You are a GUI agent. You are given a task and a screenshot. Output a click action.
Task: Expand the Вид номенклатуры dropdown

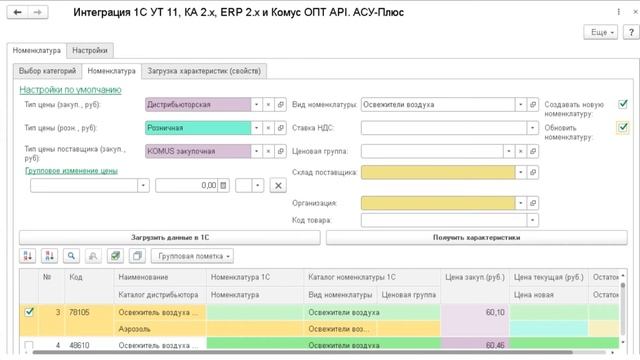point(520,105)
